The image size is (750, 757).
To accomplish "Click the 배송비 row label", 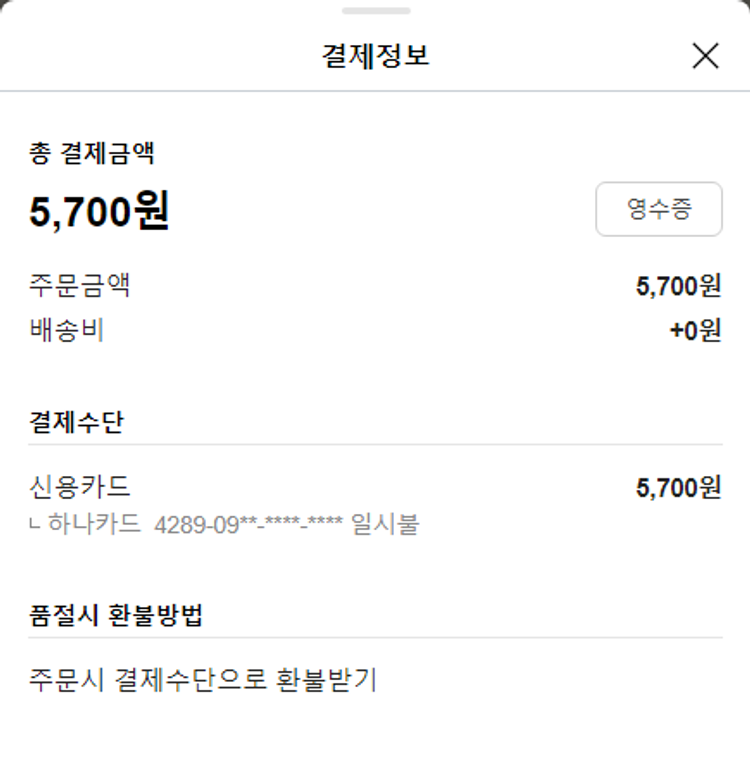I will coord(67,330).
